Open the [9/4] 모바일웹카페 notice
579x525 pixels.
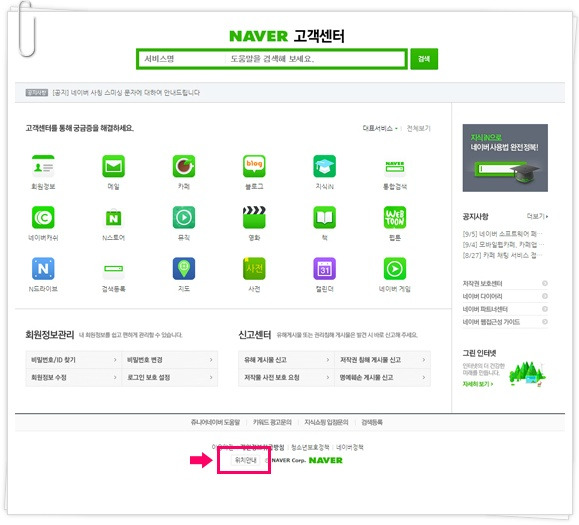[503, 244]
